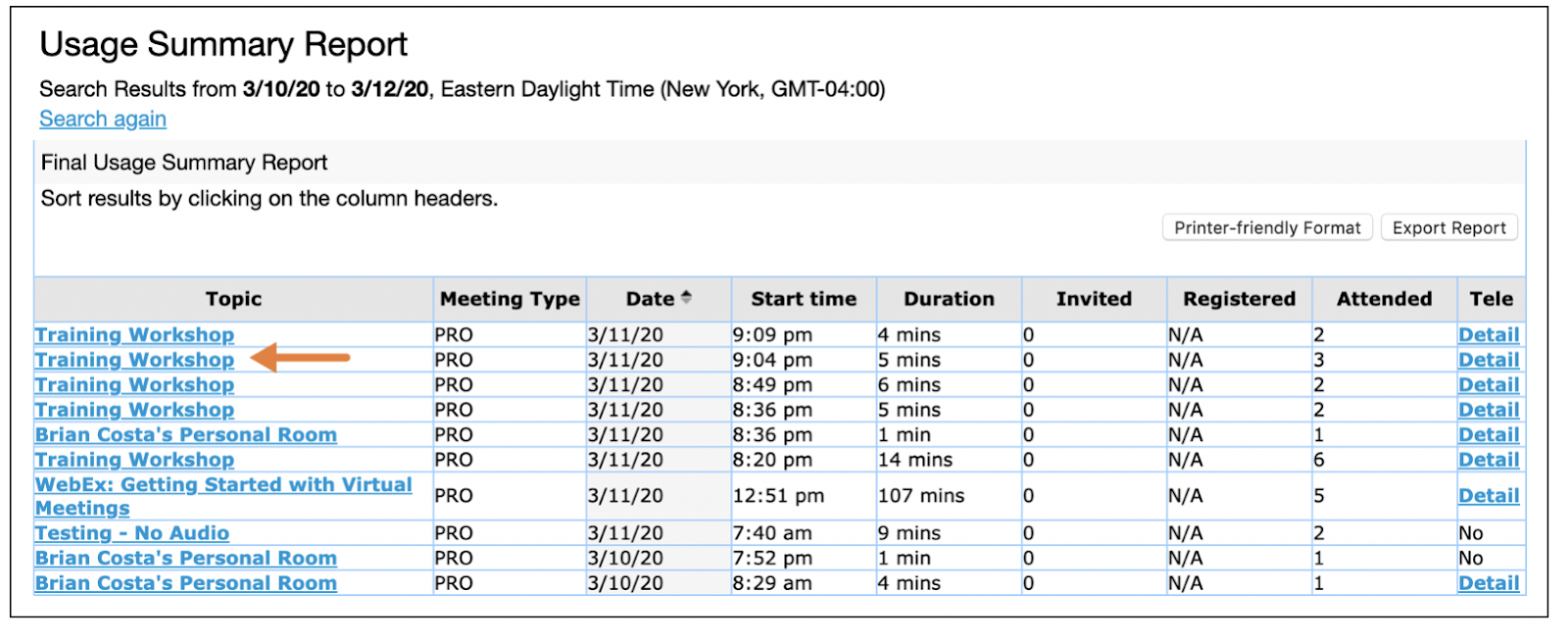
Task: Open Training Workshop started at 9:09 pm
Action: 134,334
